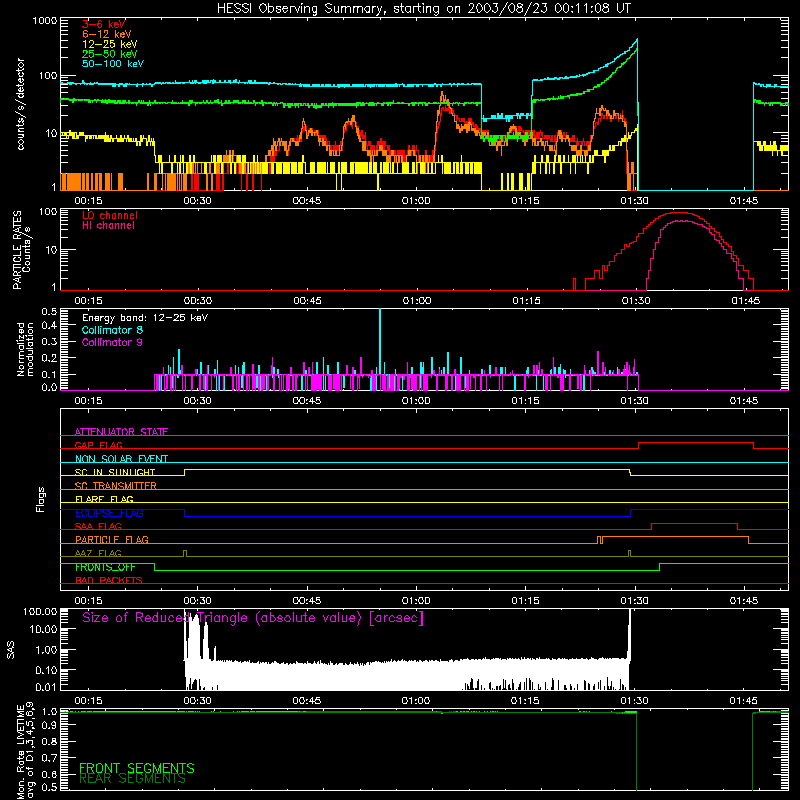800x800 pixels.
Task: Click the SAA FLAG raised segment
Action: 694,523
